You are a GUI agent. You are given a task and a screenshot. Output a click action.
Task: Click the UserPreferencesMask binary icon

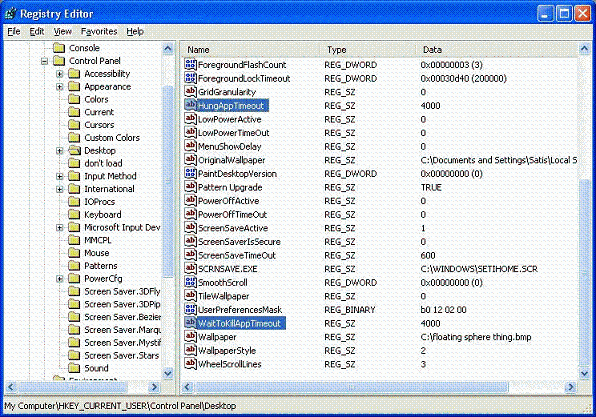(x=190, y=309)
